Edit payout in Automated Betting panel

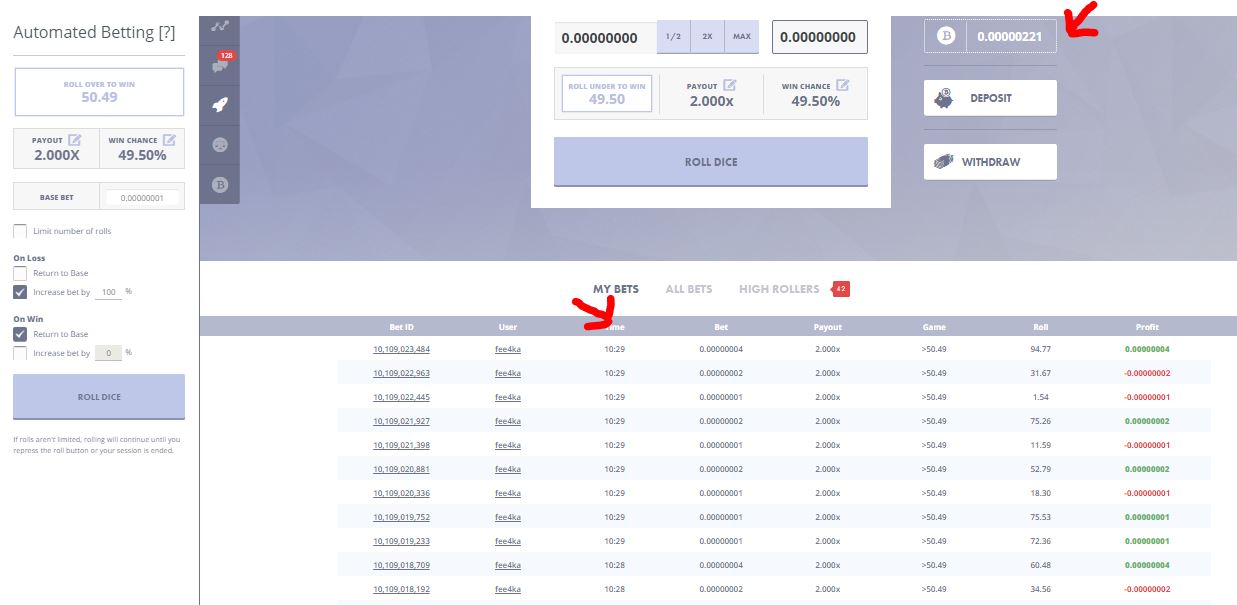coord(74,140)
